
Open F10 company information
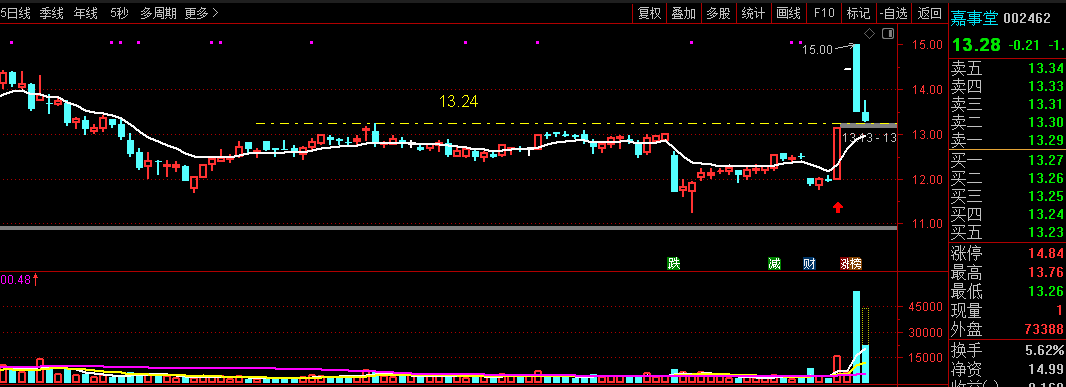(x=824, y=13)
